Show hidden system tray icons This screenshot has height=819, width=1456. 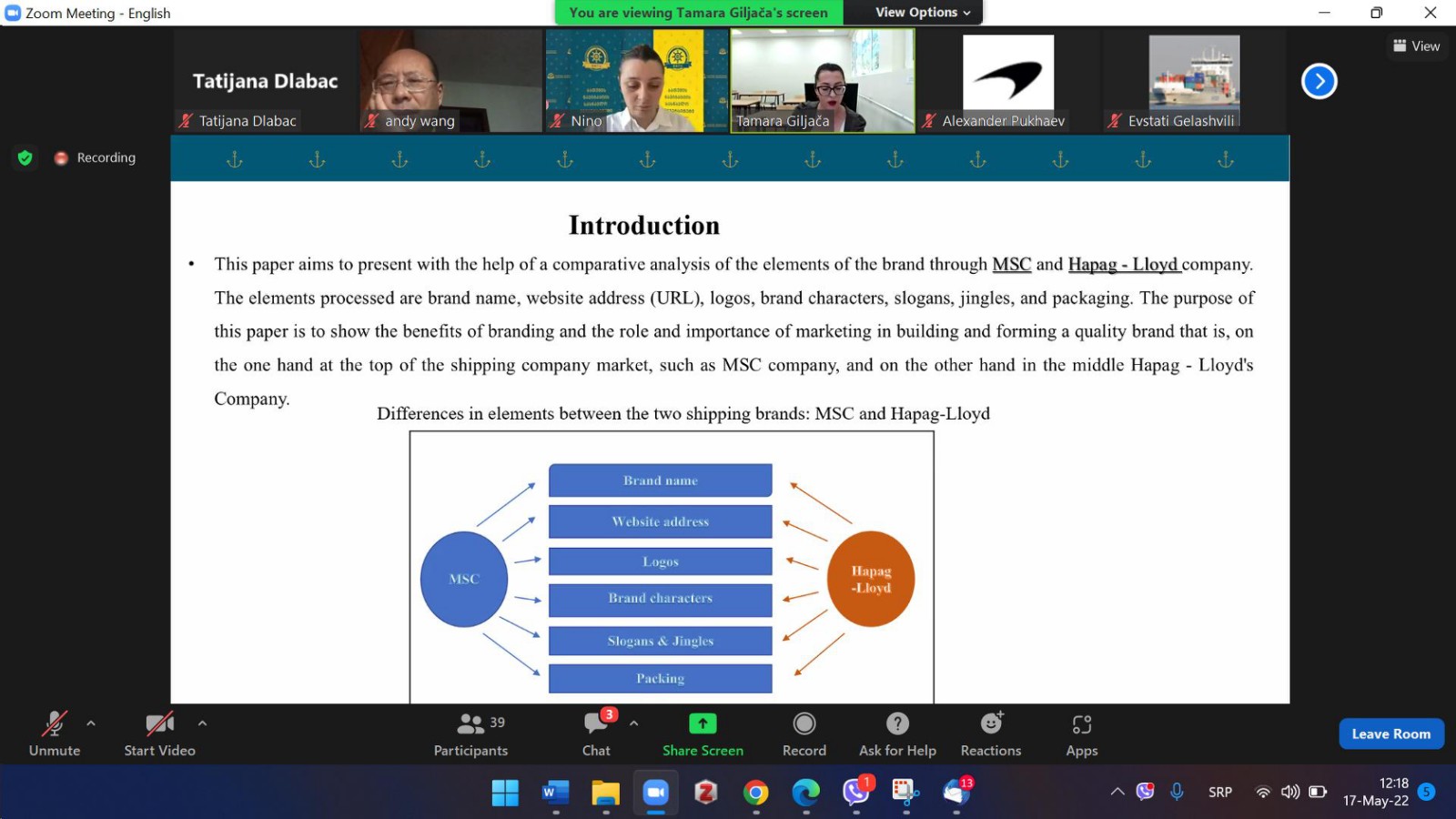1117,792
